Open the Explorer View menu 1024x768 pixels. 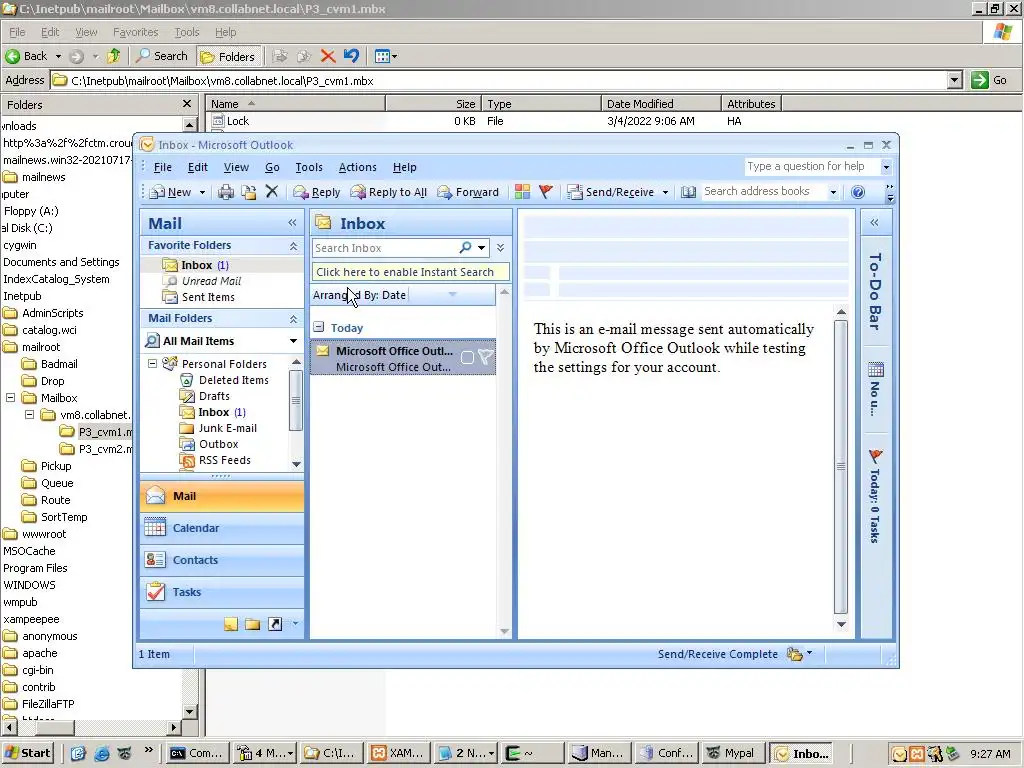pyautogui.click(x=86, y=32)
